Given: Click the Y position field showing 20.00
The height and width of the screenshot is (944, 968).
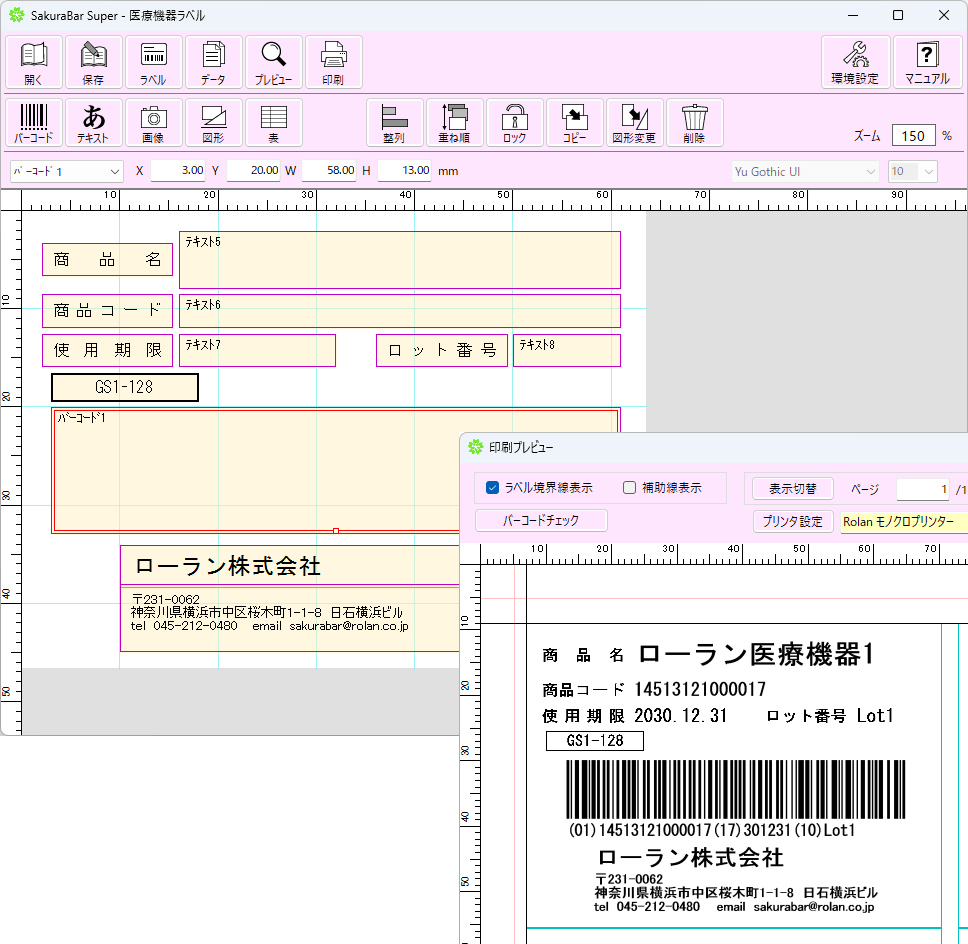Looking at the screenshot, I should click(x=254, y=170).
